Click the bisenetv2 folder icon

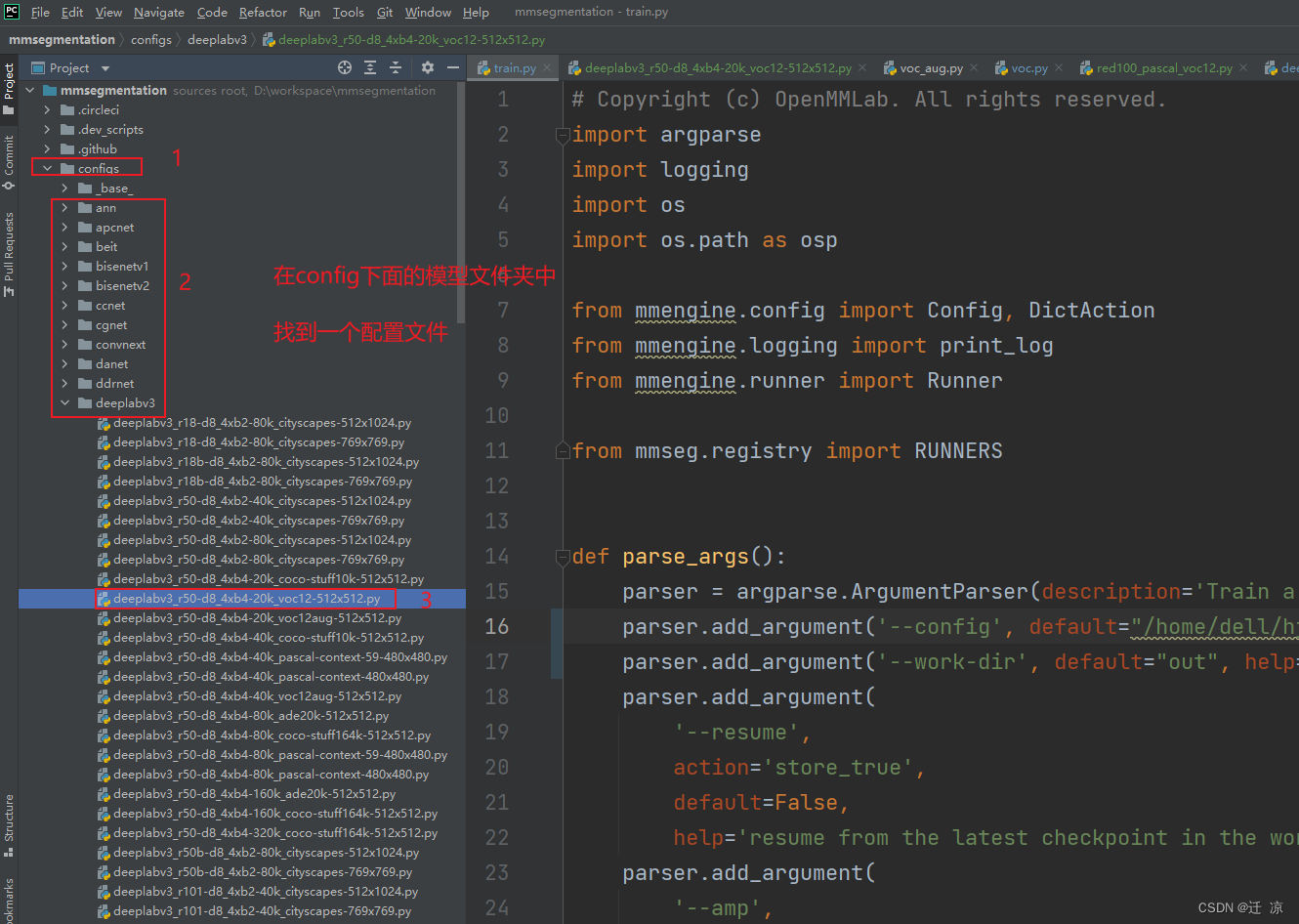pos(85,285)
